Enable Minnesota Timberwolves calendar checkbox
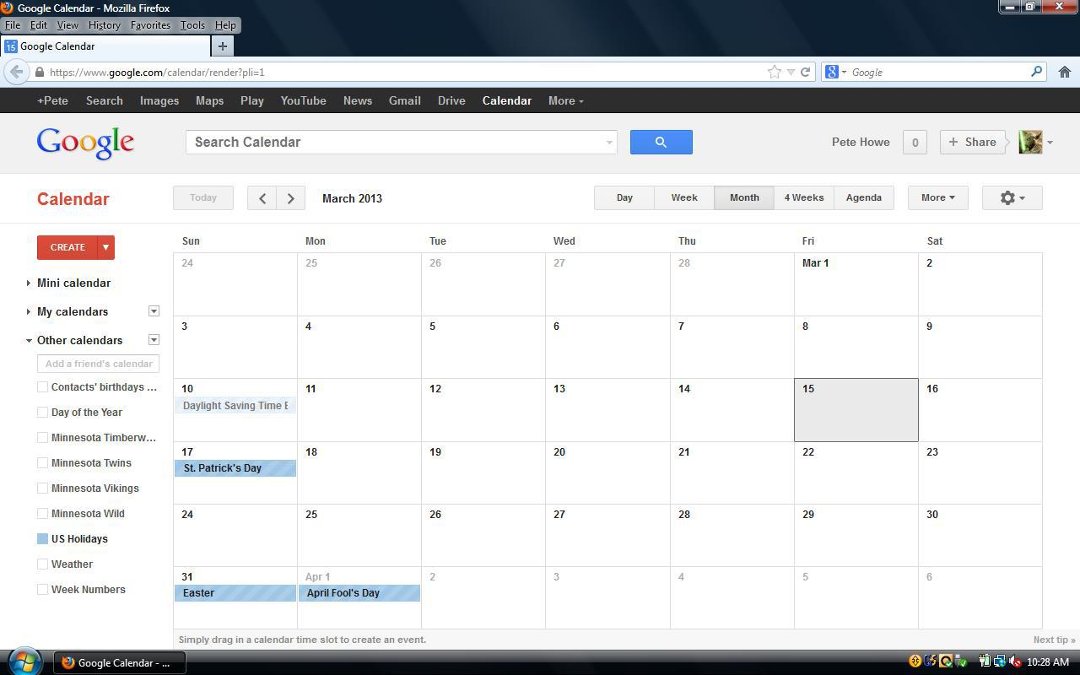This screenshot has height=675, width=1080. pos(43,437)
